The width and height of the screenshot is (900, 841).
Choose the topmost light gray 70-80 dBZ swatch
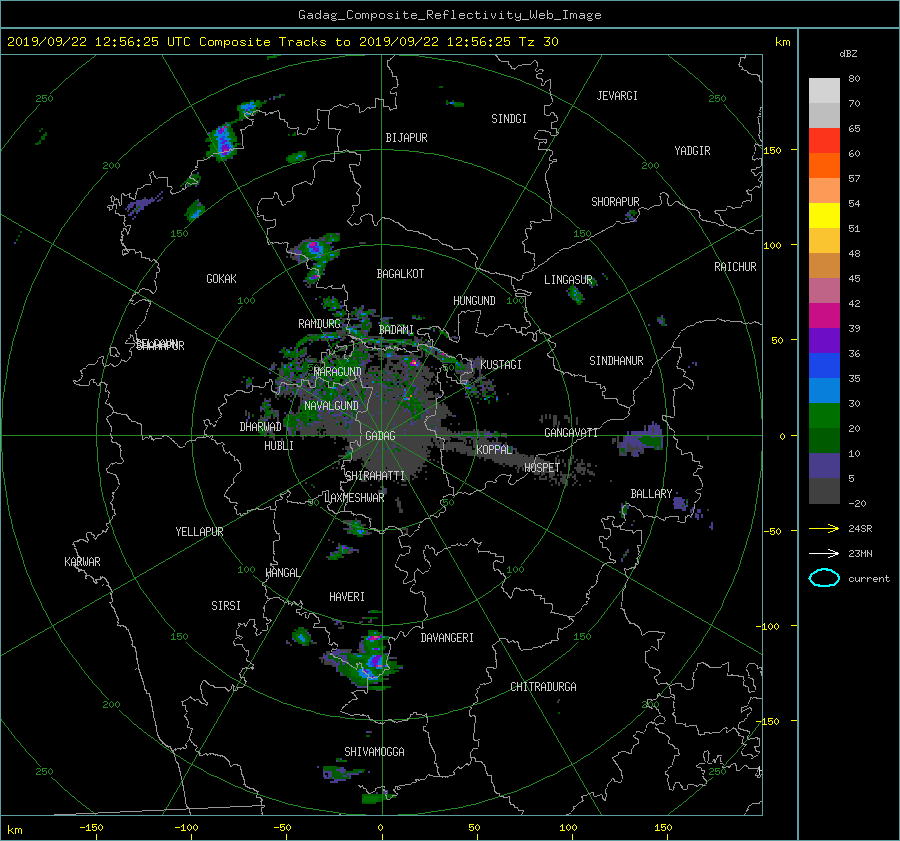tap(824, 91)
